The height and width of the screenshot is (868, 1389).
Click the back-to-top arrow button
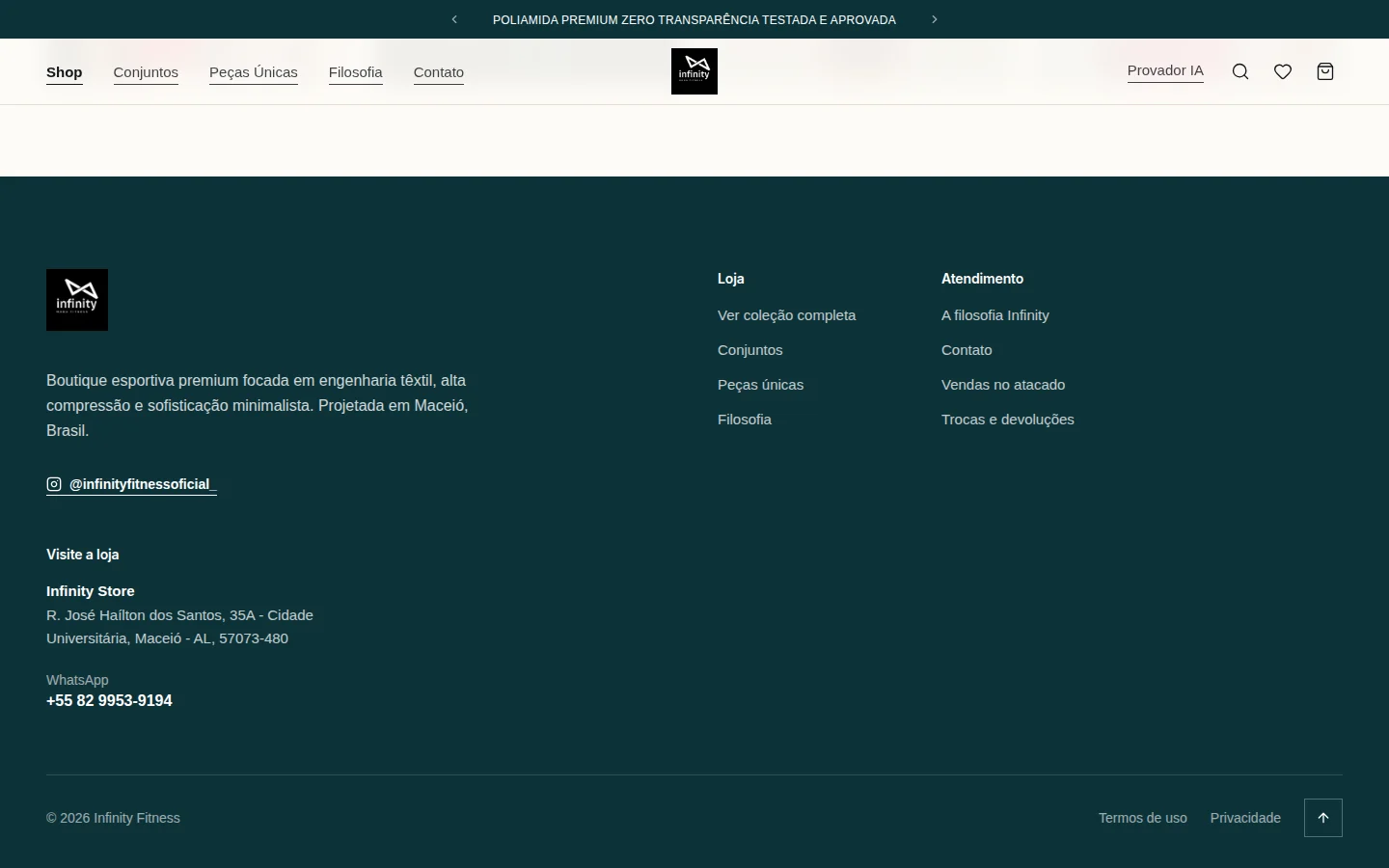click(x=1323, y=818)
